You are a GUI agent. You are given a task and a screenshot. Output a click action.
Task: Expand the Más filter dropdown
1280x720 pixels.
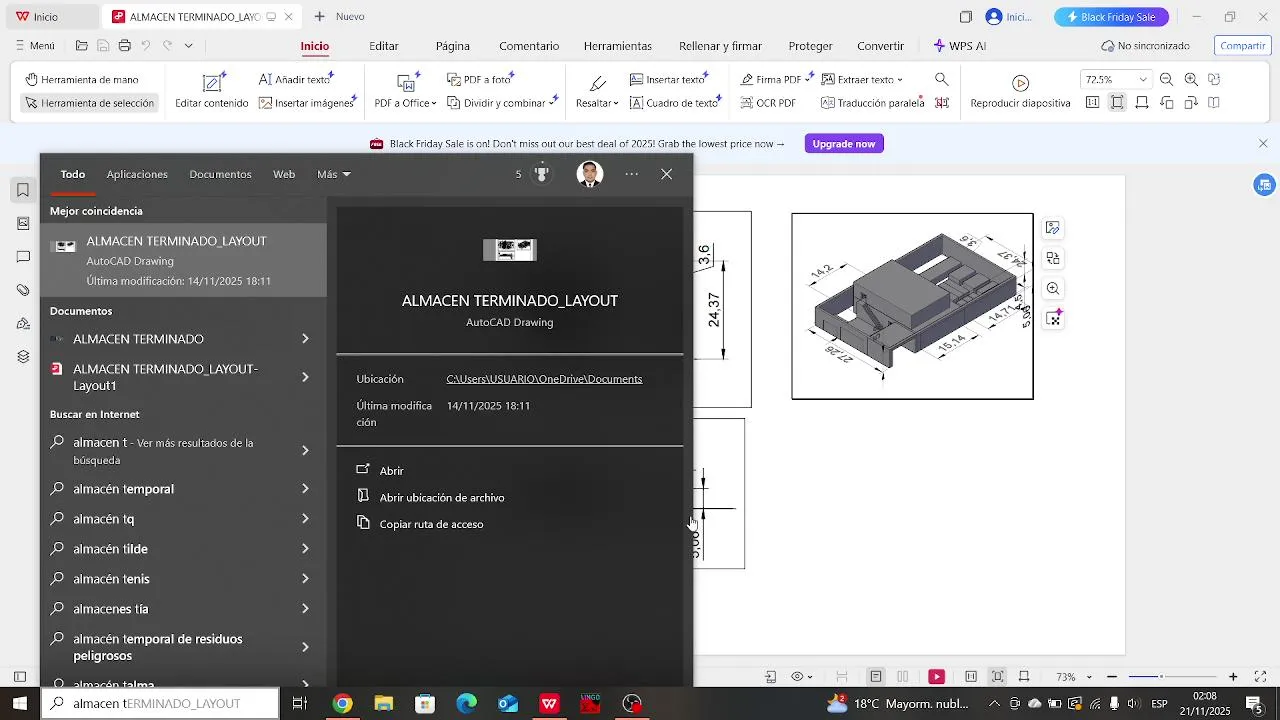334,174
